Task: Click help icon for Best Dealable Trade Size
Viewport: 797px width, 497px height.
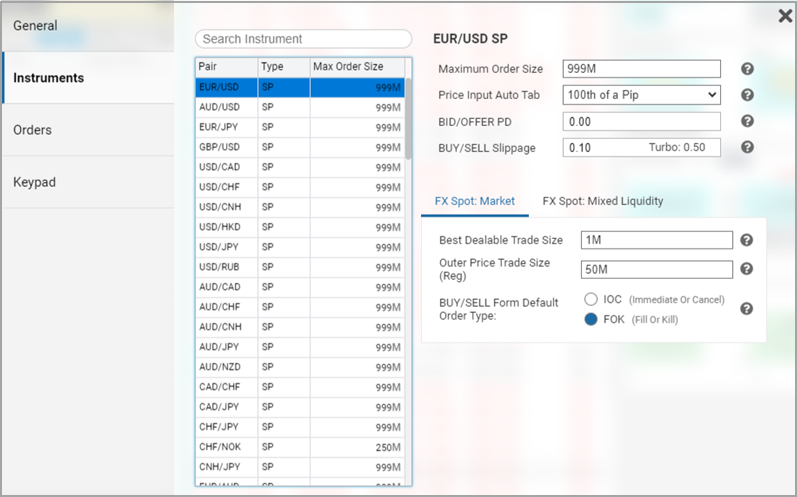Action: tap(746, 240)
